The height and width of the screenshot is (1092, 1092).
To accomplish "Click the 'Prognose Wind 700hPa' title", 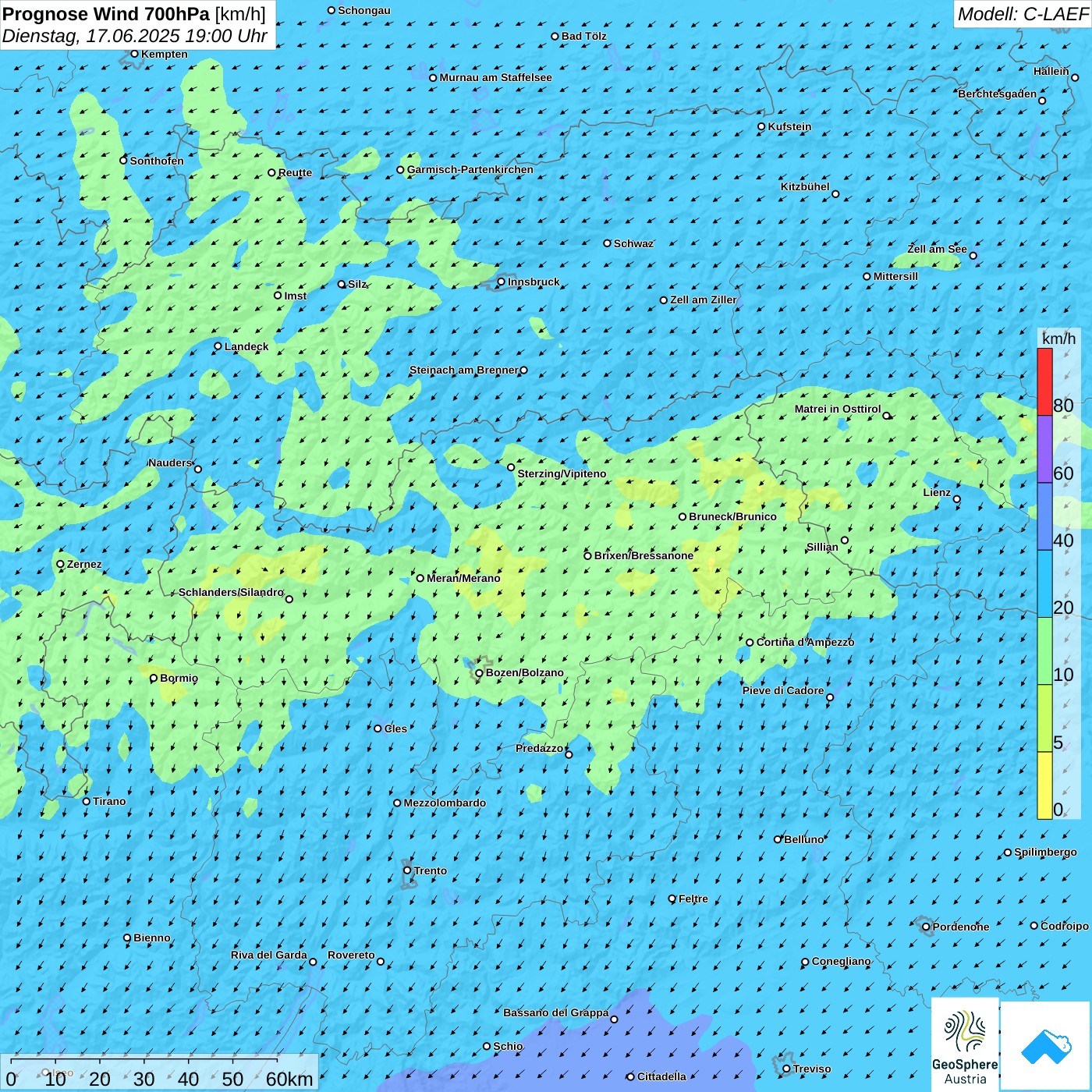I will (x=107, y=14).
